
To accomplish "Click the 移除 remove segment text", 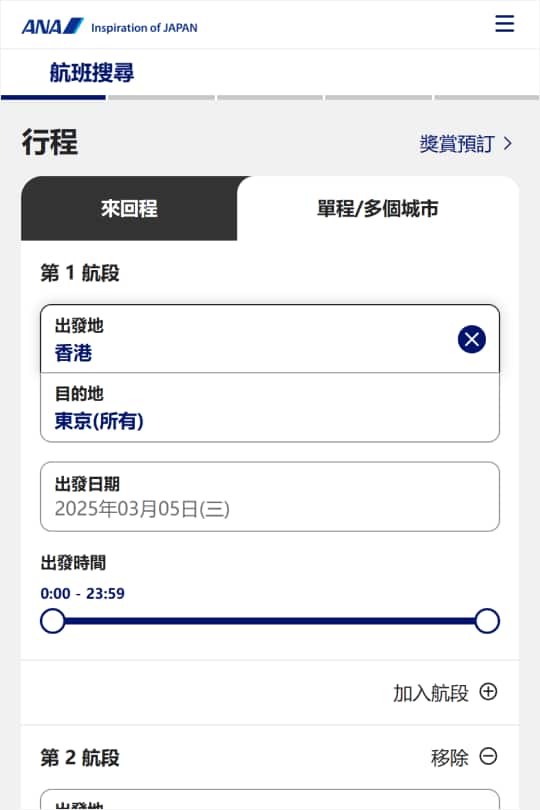I will point(450,758).
